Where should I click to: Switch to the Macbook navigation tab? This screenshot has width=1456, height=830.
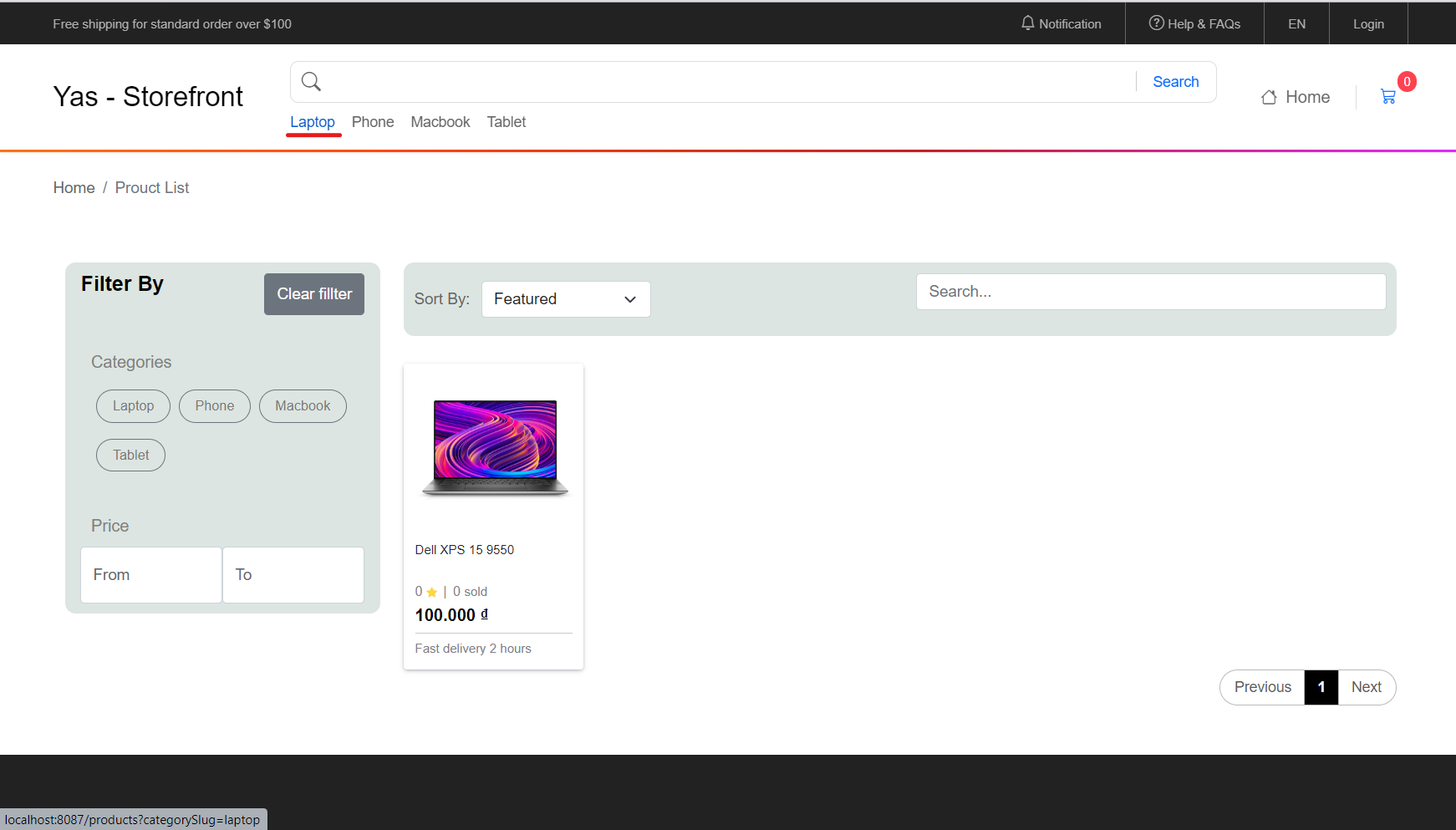click(440, 122)
